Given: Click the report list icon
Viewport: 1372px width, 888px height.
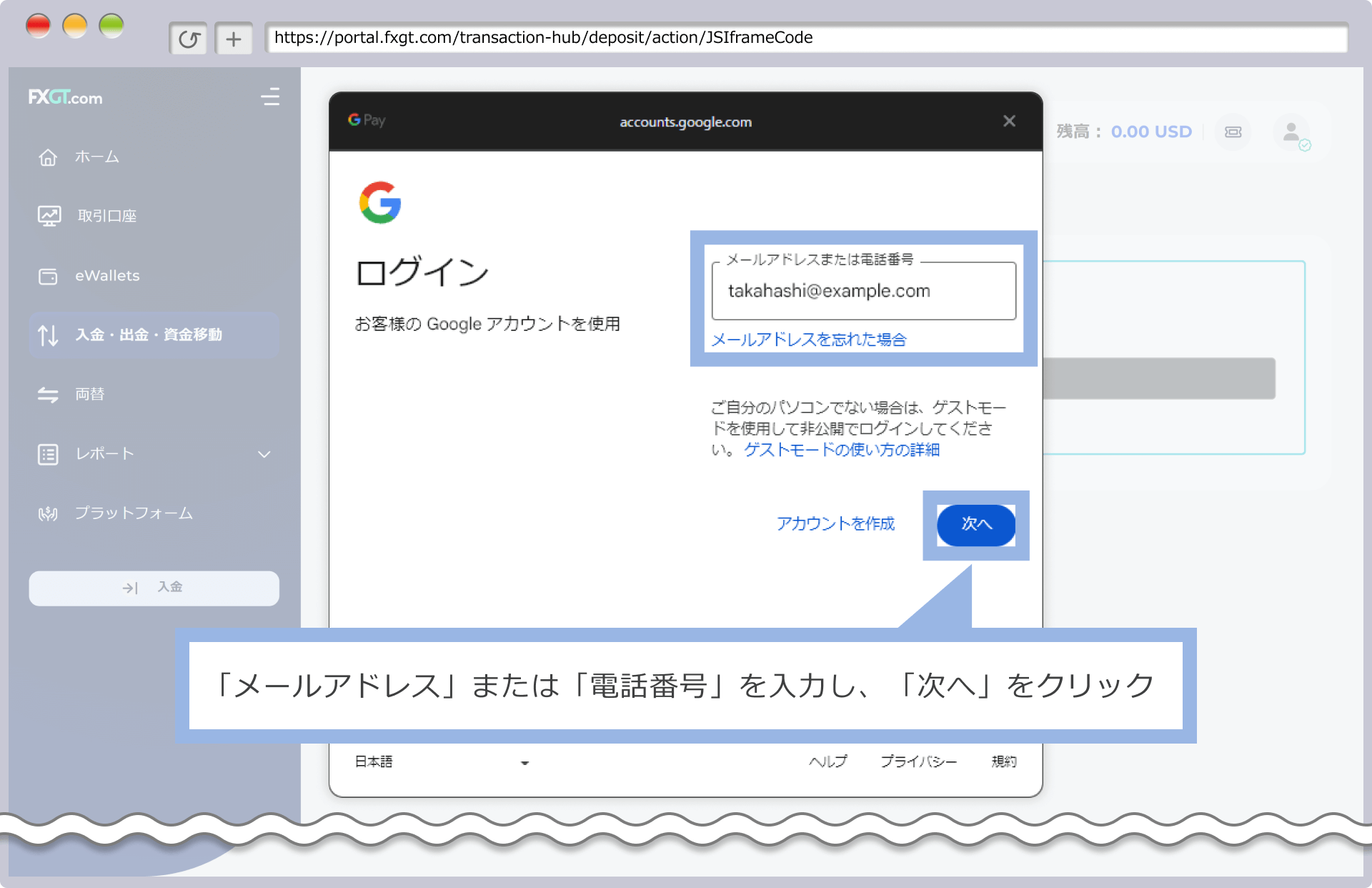Looking at the screenshot, I should pyautogui.click(x=48, y=454).
